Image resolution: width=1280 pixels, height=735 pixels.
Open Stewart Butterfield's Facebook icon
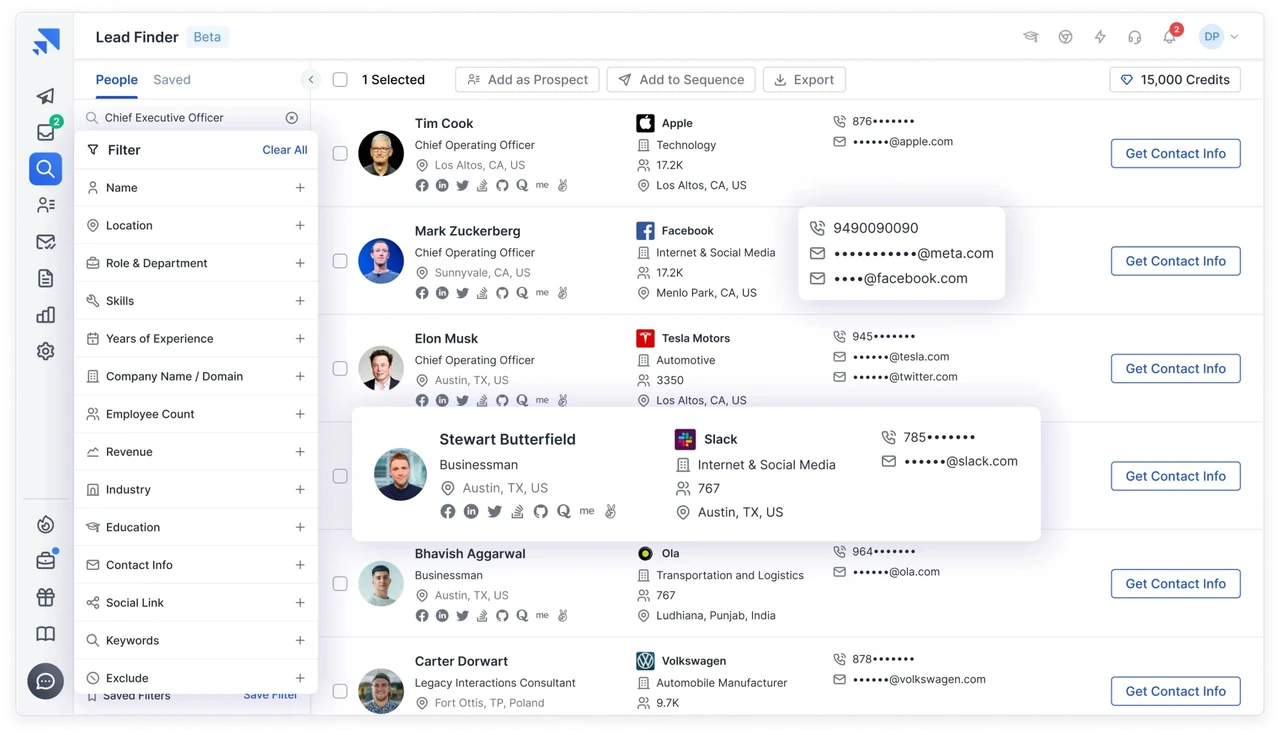click(x=448, y=511)
